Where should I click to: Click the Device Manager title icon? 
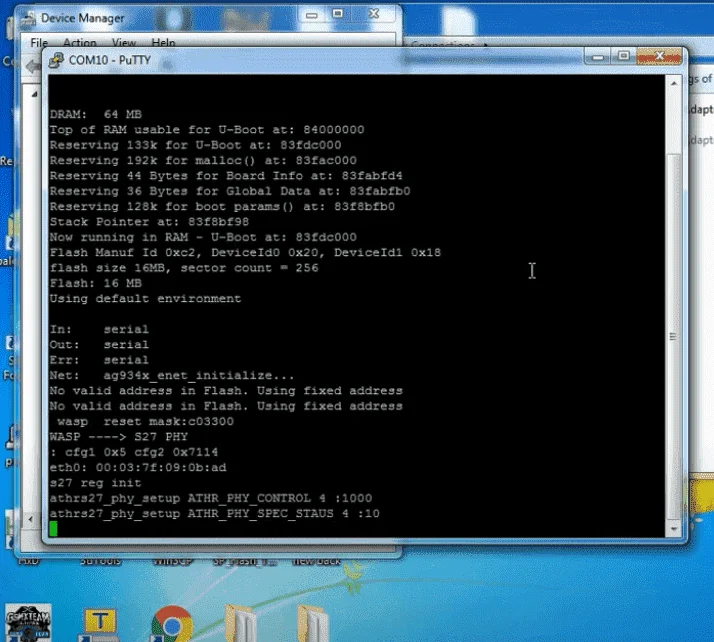tap(28, 18)
